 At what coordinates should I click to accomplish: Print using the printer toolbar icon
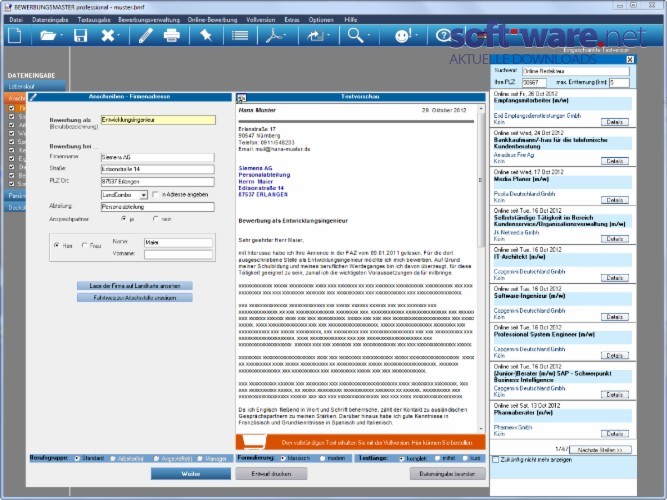171,35
